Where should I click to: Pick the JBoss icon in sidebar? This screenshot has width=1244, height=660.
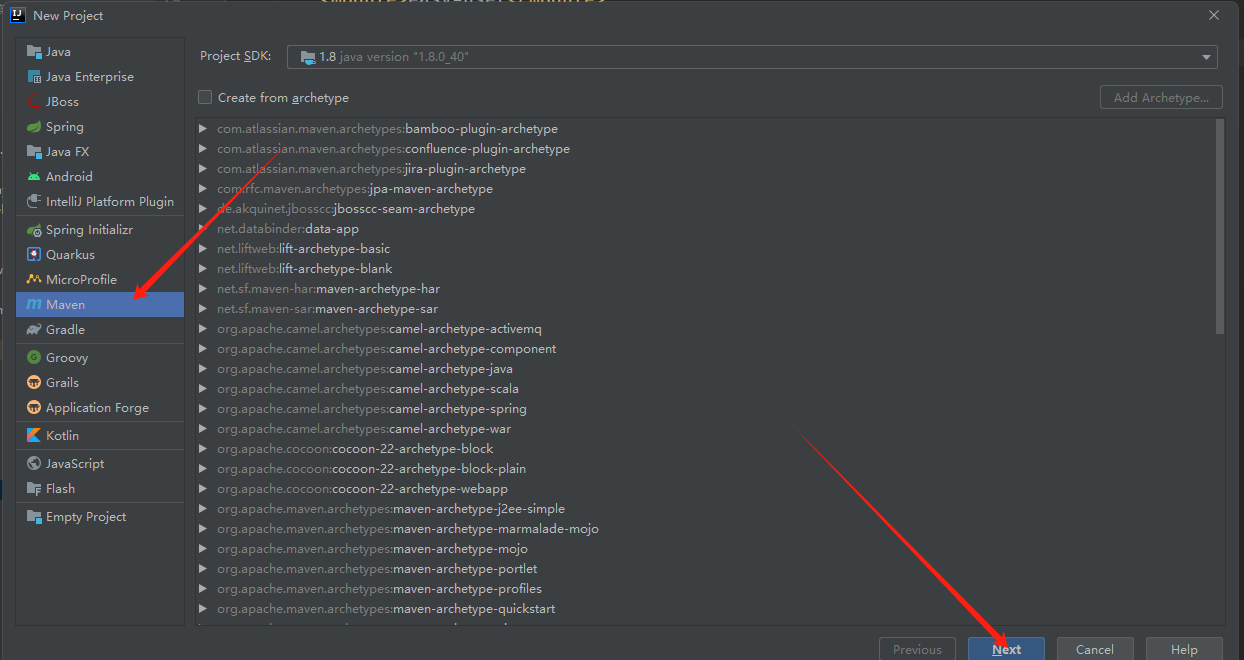(34, 102)
